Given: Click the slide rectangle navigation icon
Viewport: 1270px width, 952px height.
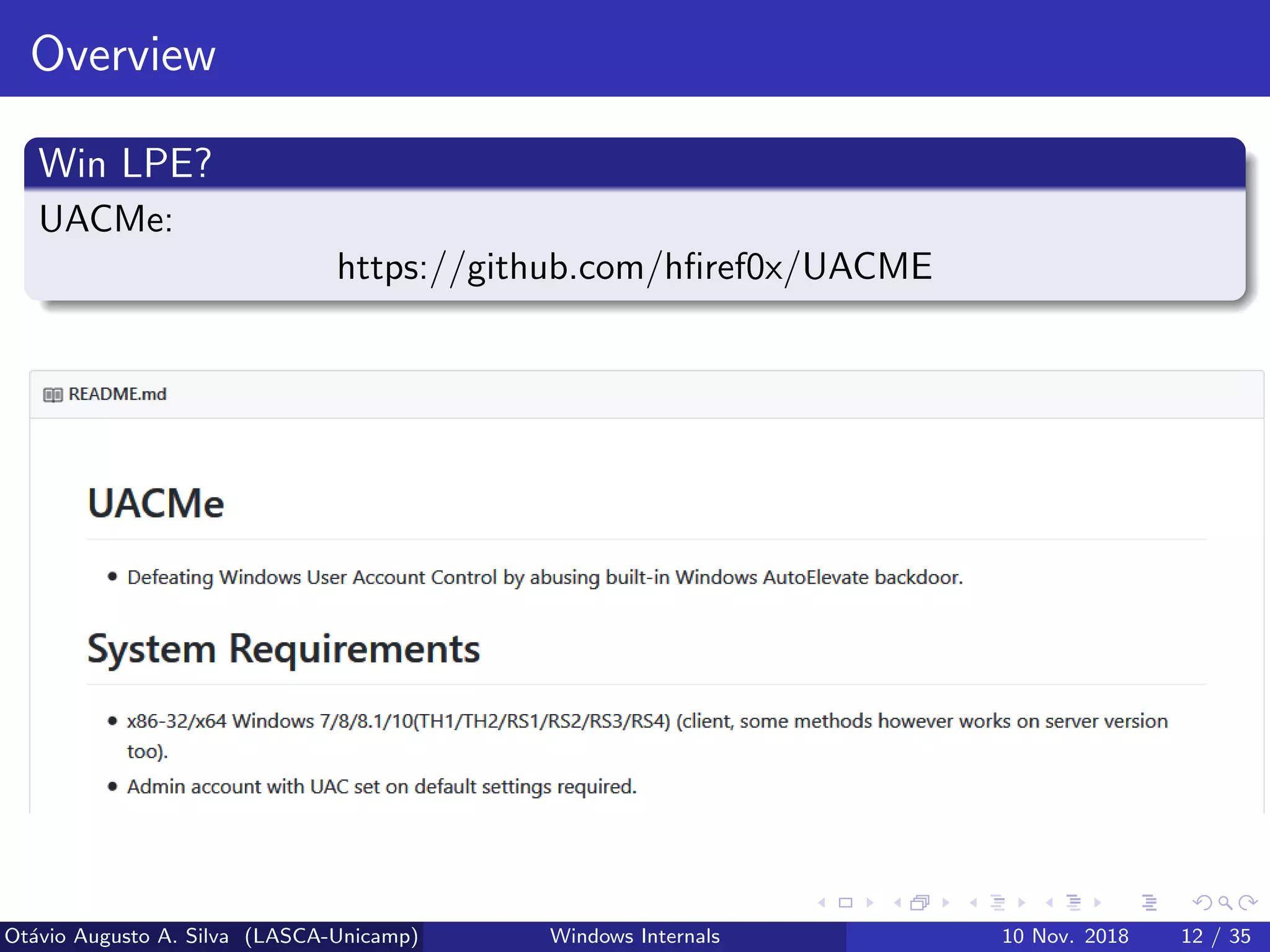Looking at the screenshot, I should [x=845, y=902].
